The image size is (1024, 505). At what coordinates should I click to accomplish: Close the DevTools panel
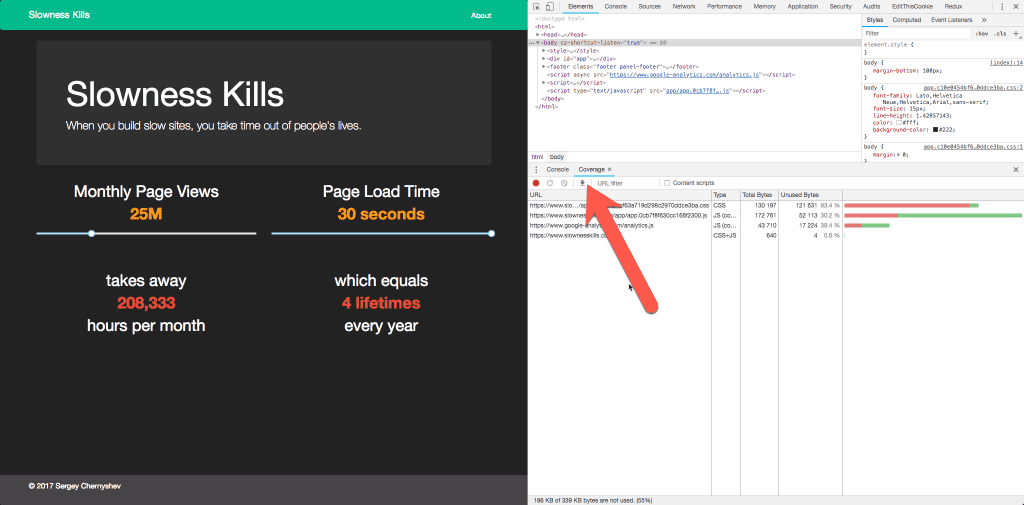pos(1016,7)
